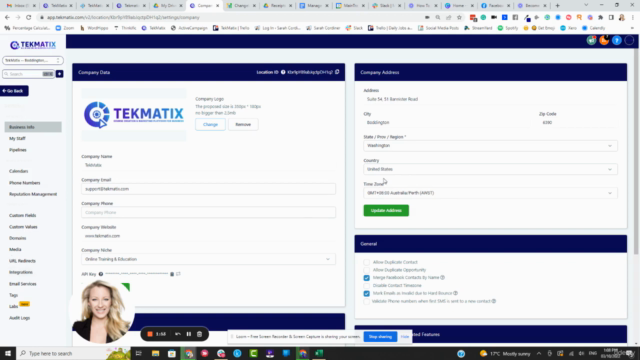This screenshot has height=360, width=640.
Task: Reload the page with the browser refresh icon
Action: coord(29,18)
